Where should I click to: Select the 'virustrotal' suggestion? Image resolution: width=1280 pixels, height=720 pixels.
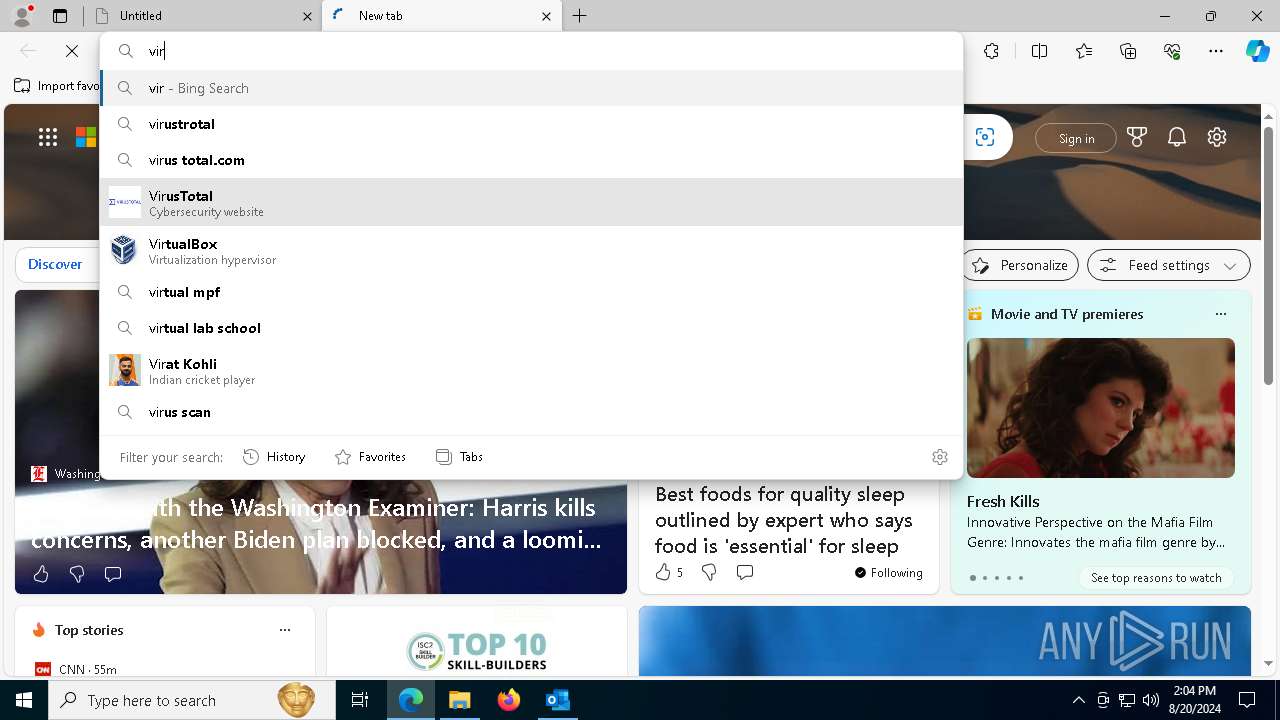click(532, 124)
